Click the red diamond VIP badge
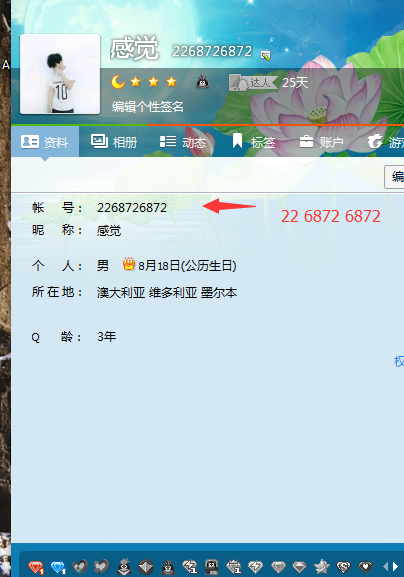Image resolution: width=404 pixels, height=577 pixels. [36, 567]
